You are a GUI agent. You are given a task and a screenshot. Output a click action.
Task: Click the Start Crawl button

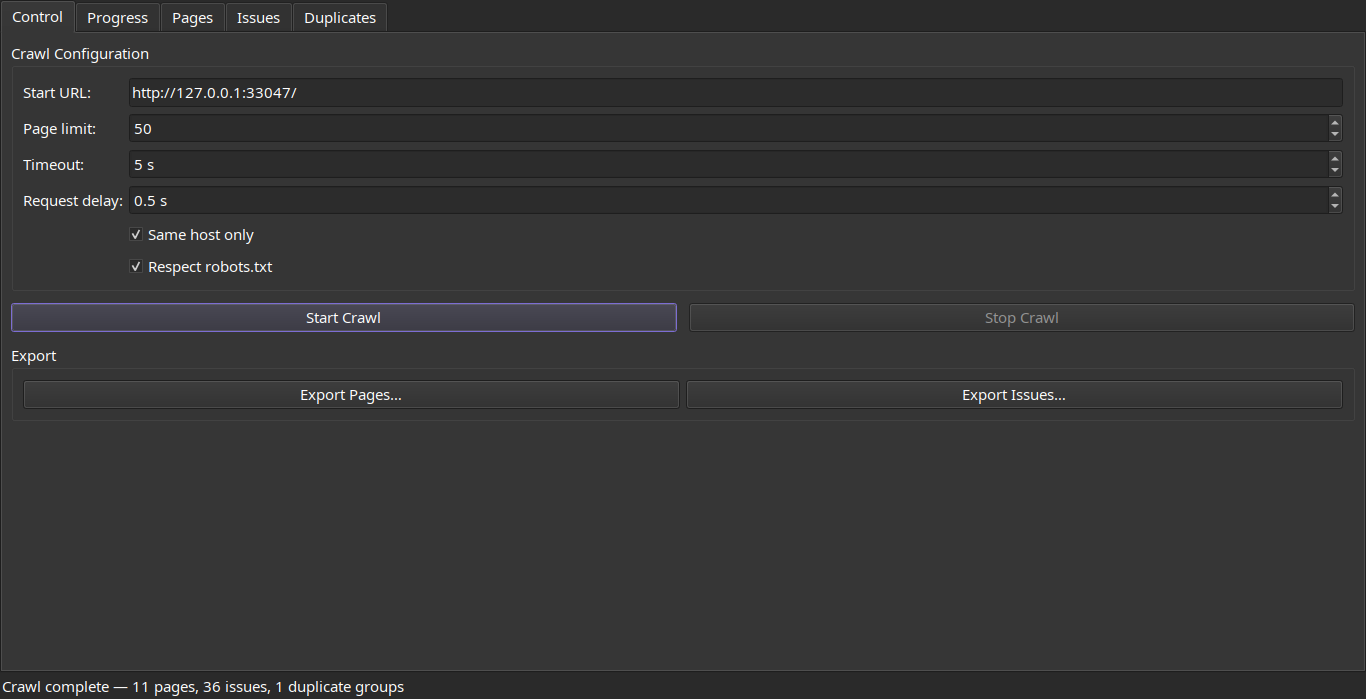click(x=344, y=318)
